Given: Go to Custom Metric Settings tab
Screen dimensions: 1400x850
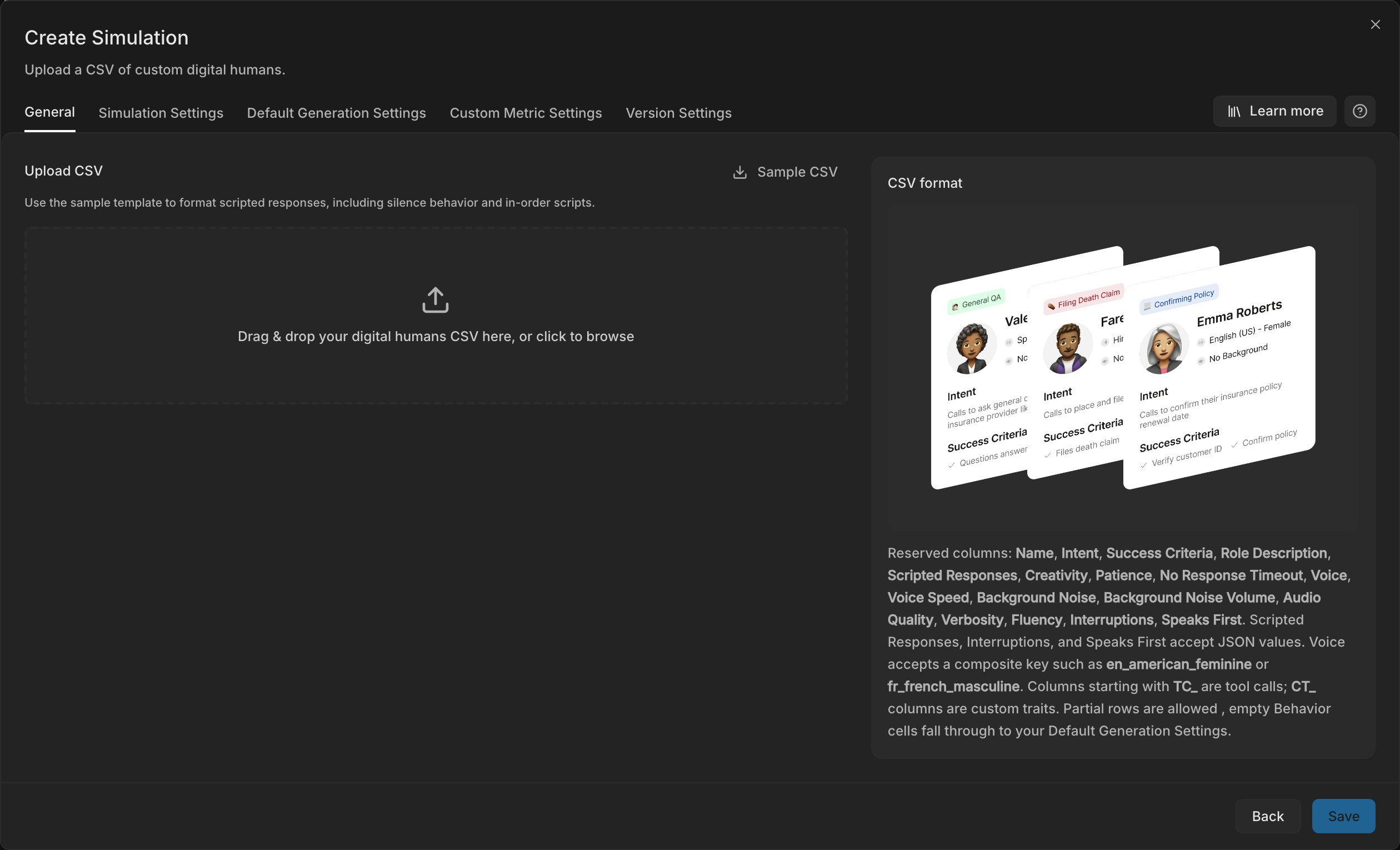Looking at the screenshot, I should [x=526, y=113].
